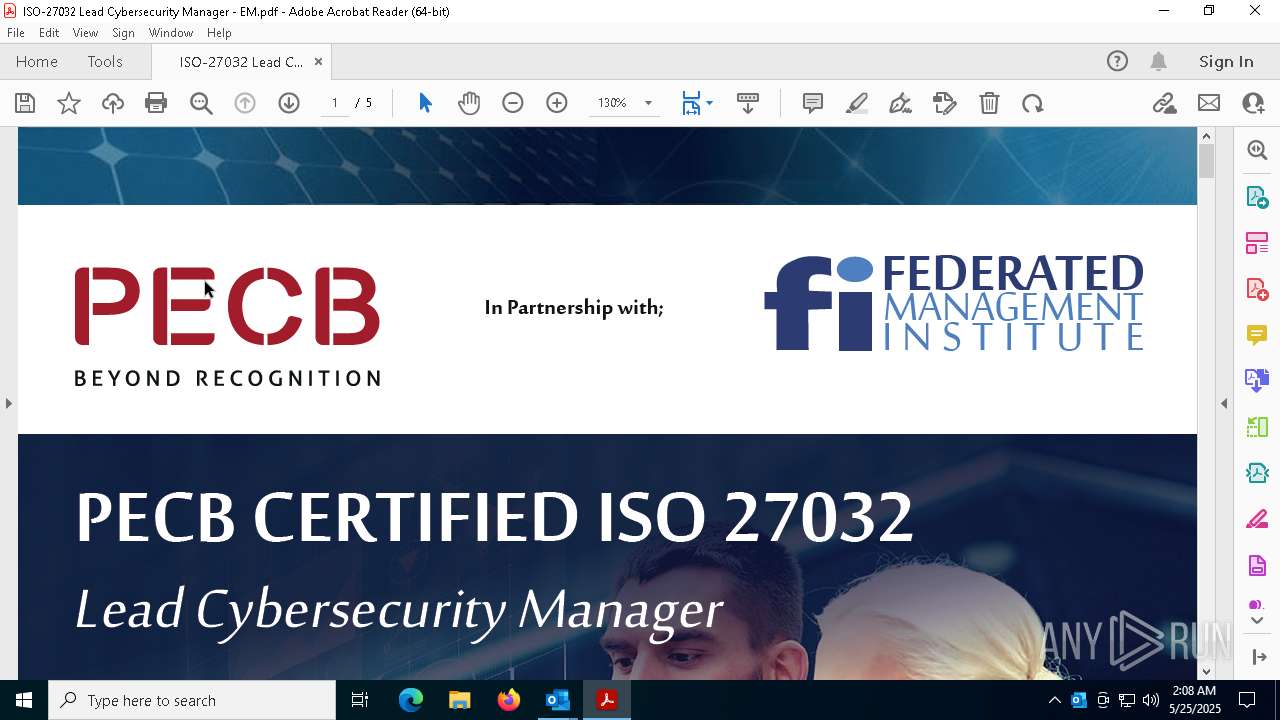Click the vertical scrollbar up arrow
The image size is (1280, 720).
[x=1206, y=136]
